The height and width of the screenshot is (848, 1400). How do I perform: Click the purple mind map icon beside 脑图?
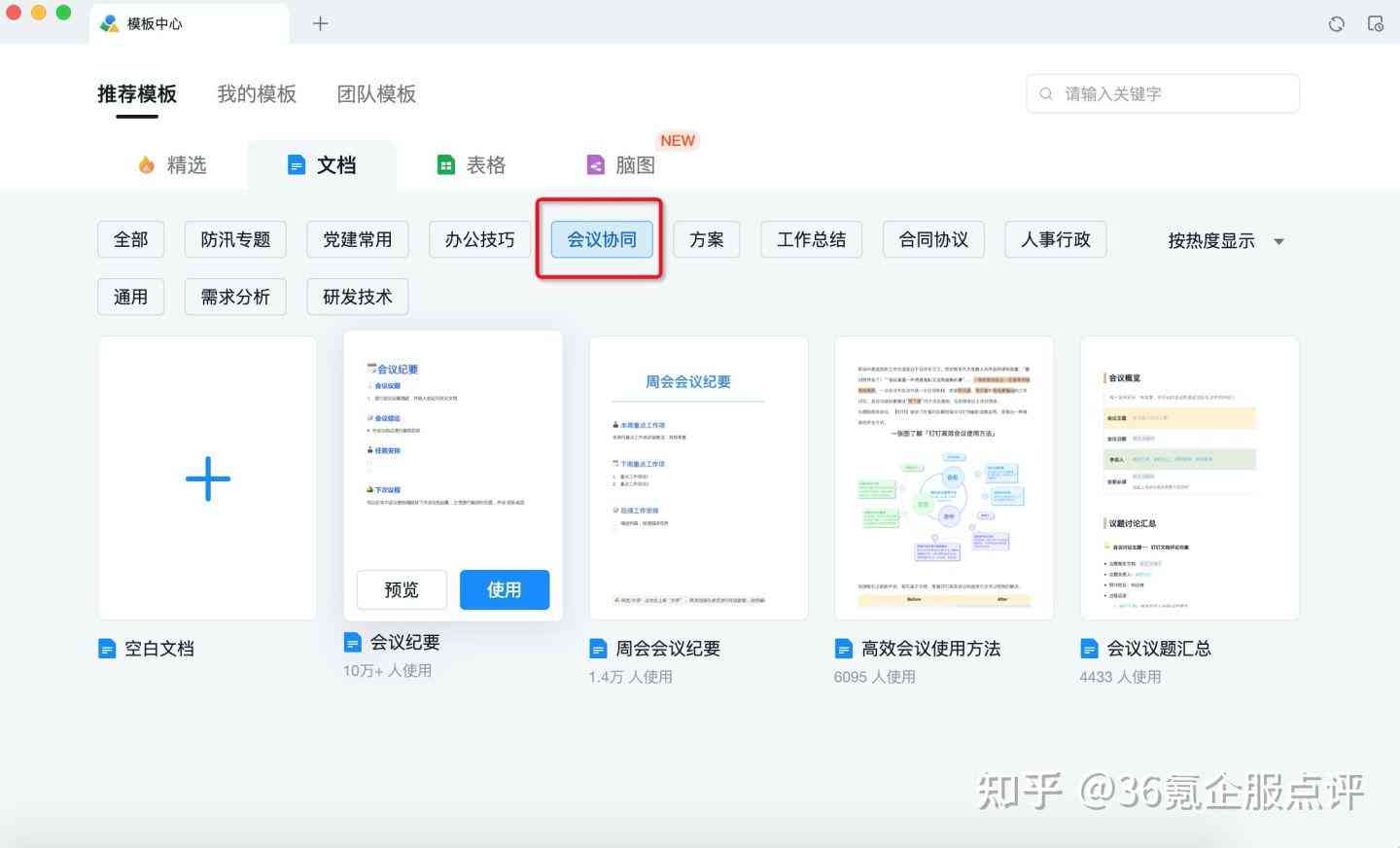(596, 165)
